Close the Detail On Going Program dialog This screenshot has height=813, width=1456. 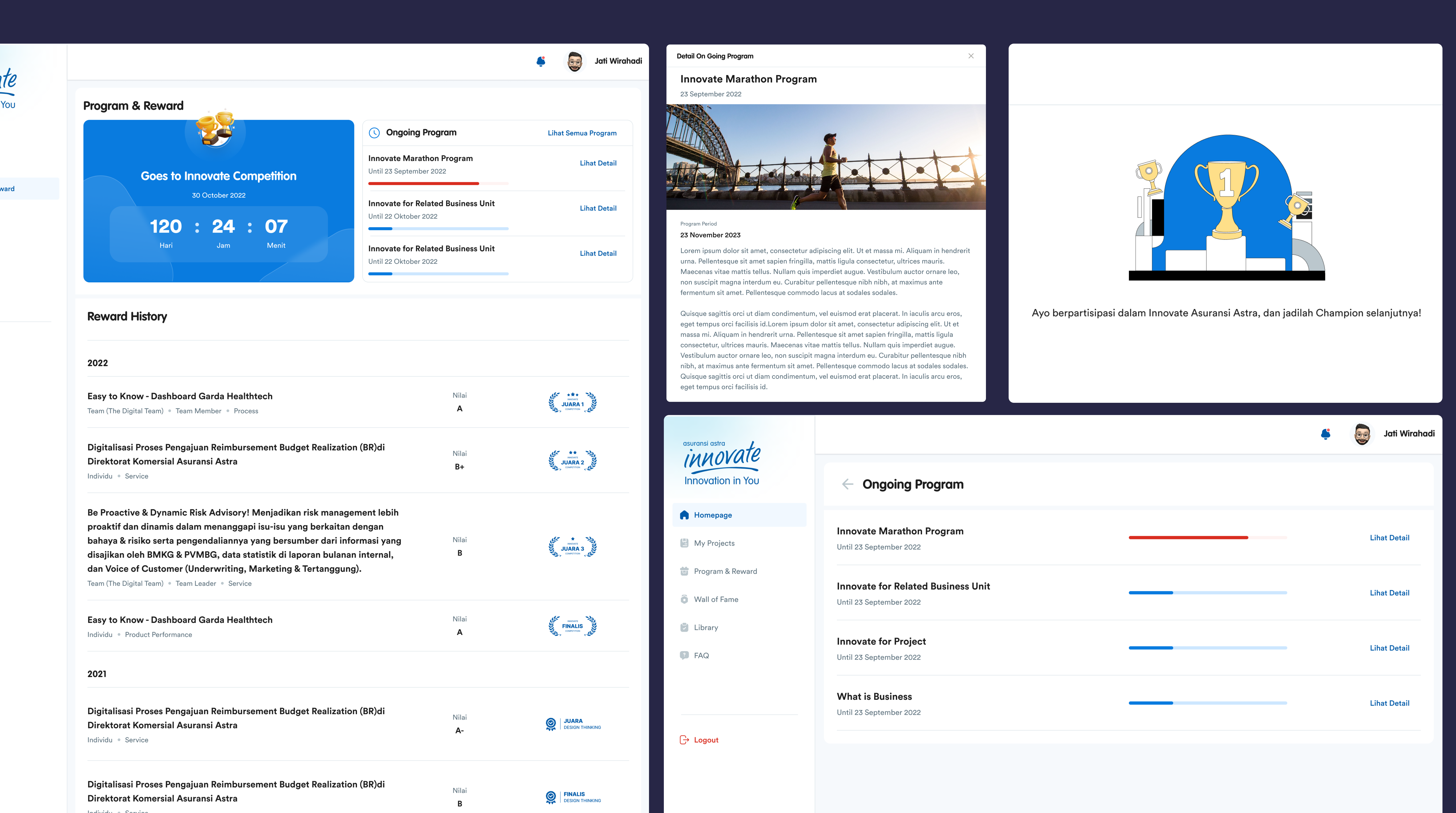coord(971,56)
